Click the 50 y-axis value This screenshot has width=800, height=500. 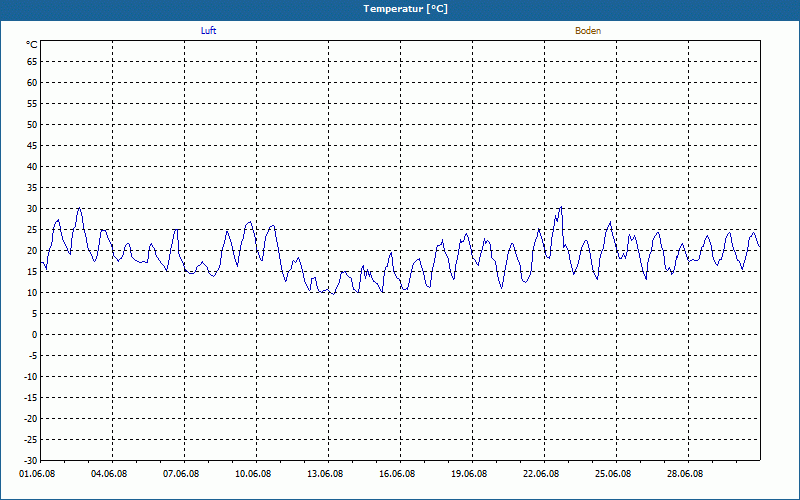click(x=32, y=124)
